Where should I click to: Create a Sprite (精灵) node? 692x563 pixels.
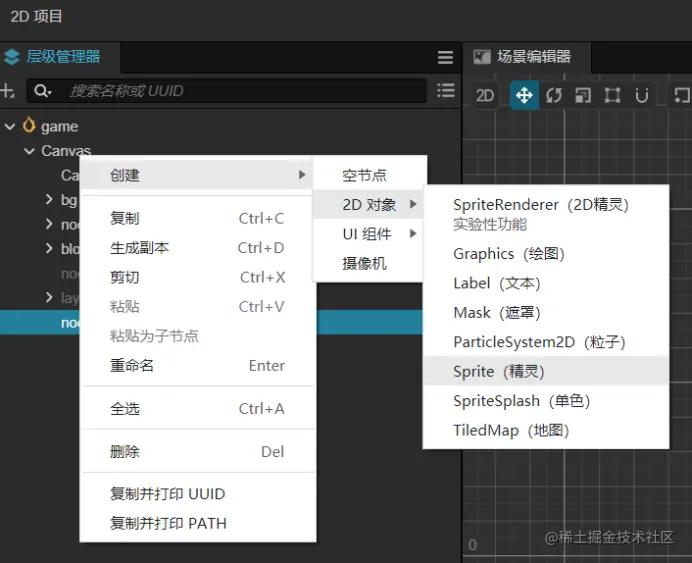545,372
